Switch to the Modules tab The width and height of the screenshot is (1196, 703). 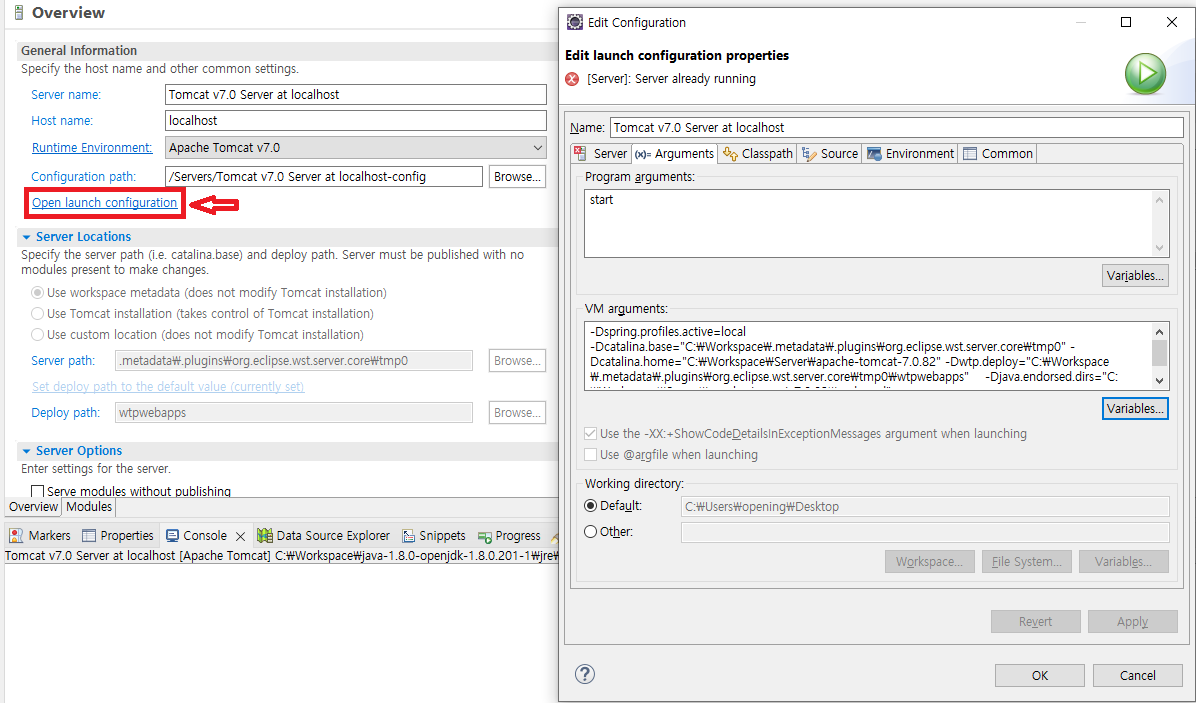89,506
